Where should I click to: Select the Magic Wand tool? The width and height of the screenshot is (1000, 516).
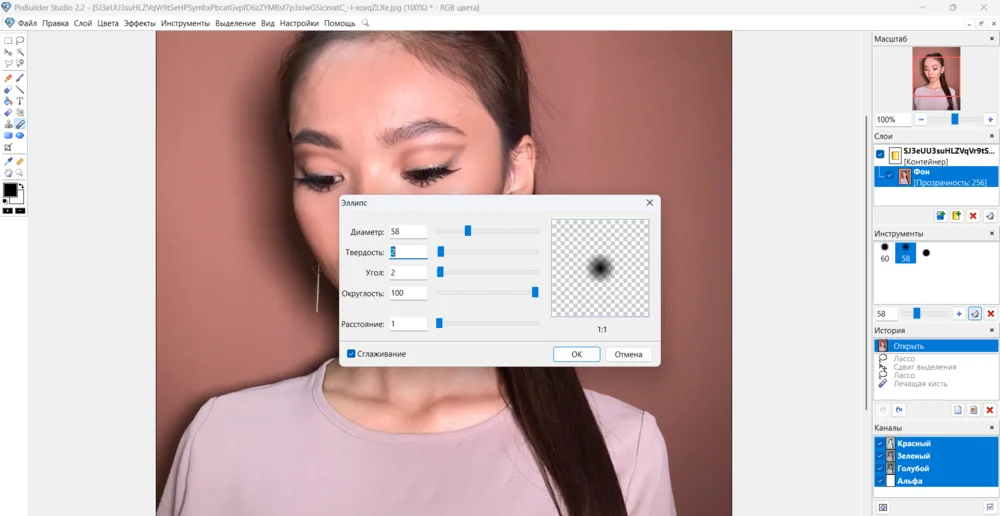coord(20,52)
